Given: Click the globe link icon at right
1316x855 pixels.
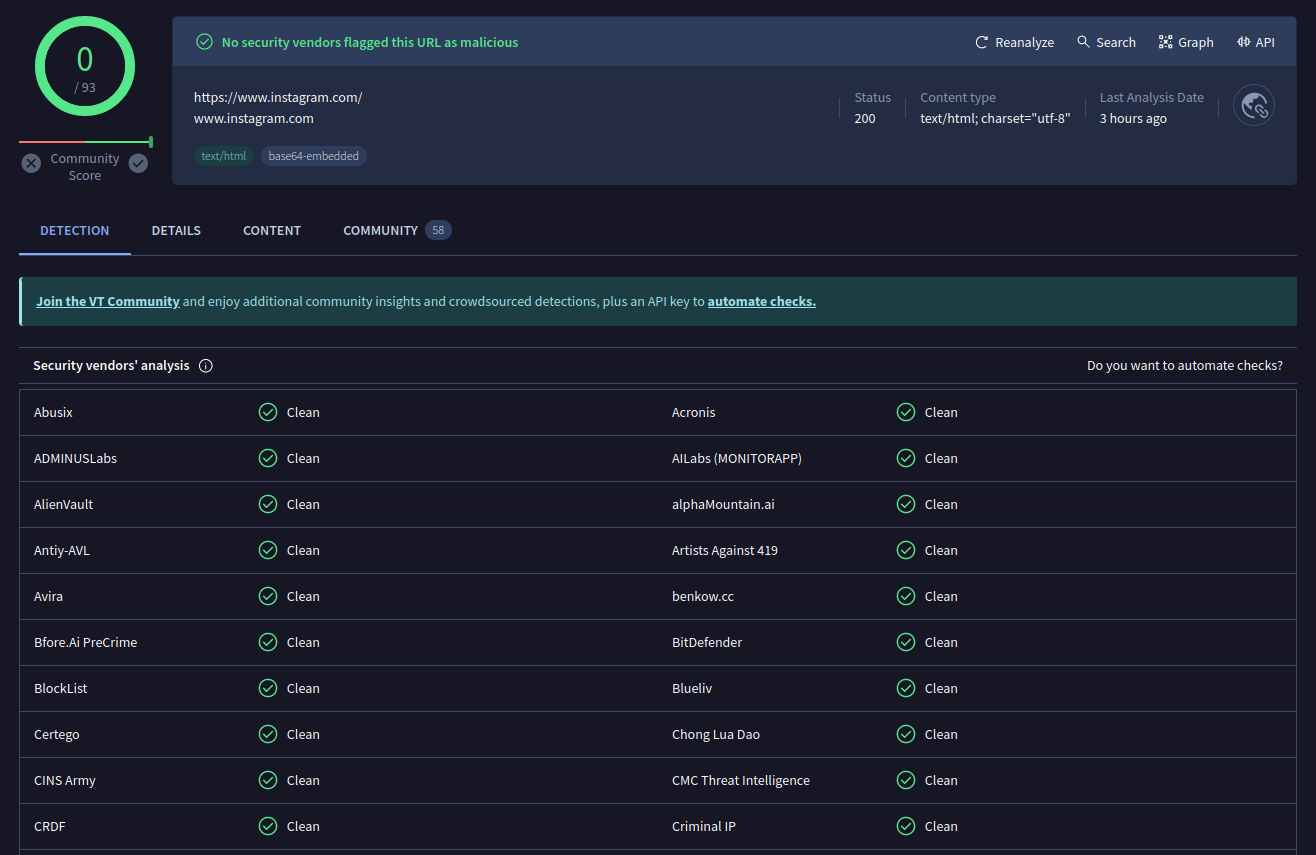Looking at the screenshot, I should [x=1254, y=105].
